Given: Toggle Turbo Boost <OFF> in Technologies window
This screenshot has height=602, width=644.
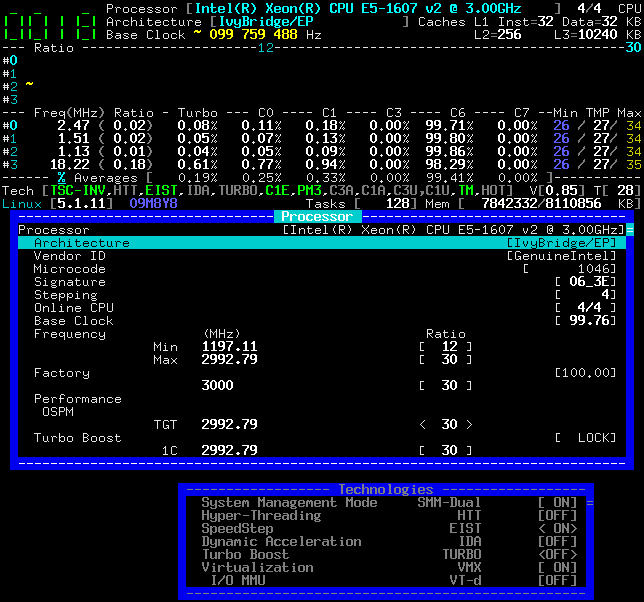Looking at the screenshot, I should 557,554.
